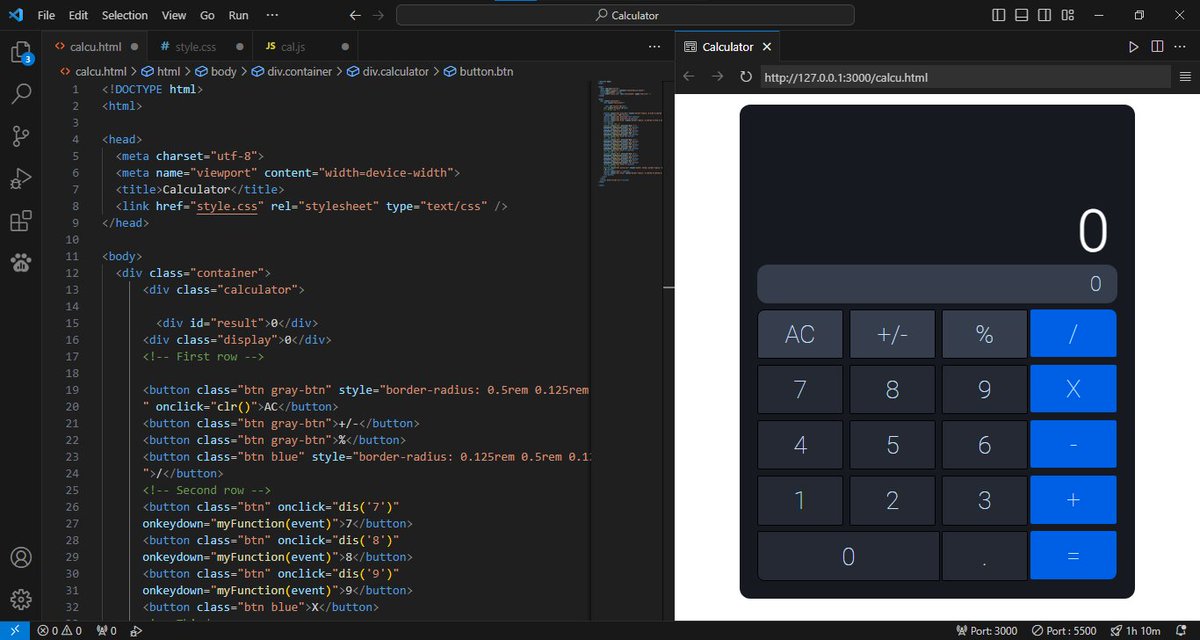Viewport: 1200px width, 640px height.
Task: Click the paw-shaped extension icon in activity bar
Action: [21, 263]
